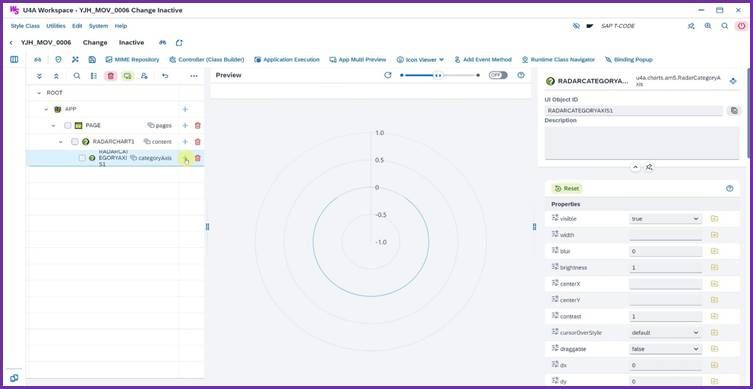753x389 pixels.
Task: Click the Preview help icon
Action: coord(521,75)
